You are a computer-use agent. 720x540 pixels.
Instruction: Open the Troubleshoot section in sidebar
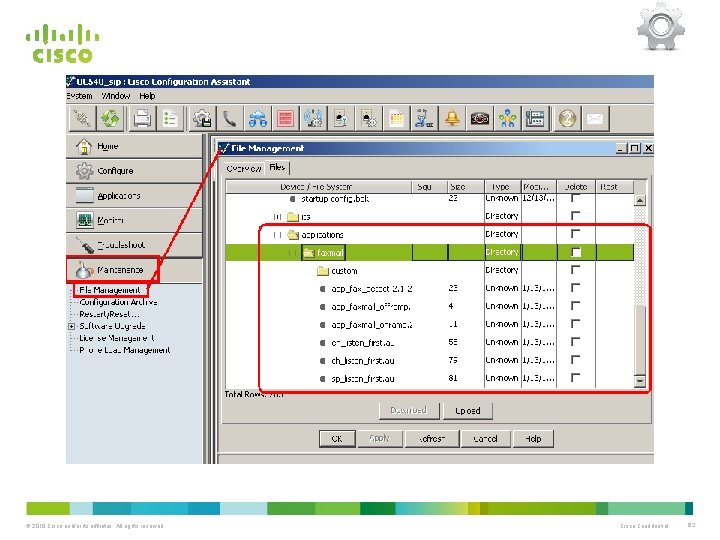click(x=134, y=245)
